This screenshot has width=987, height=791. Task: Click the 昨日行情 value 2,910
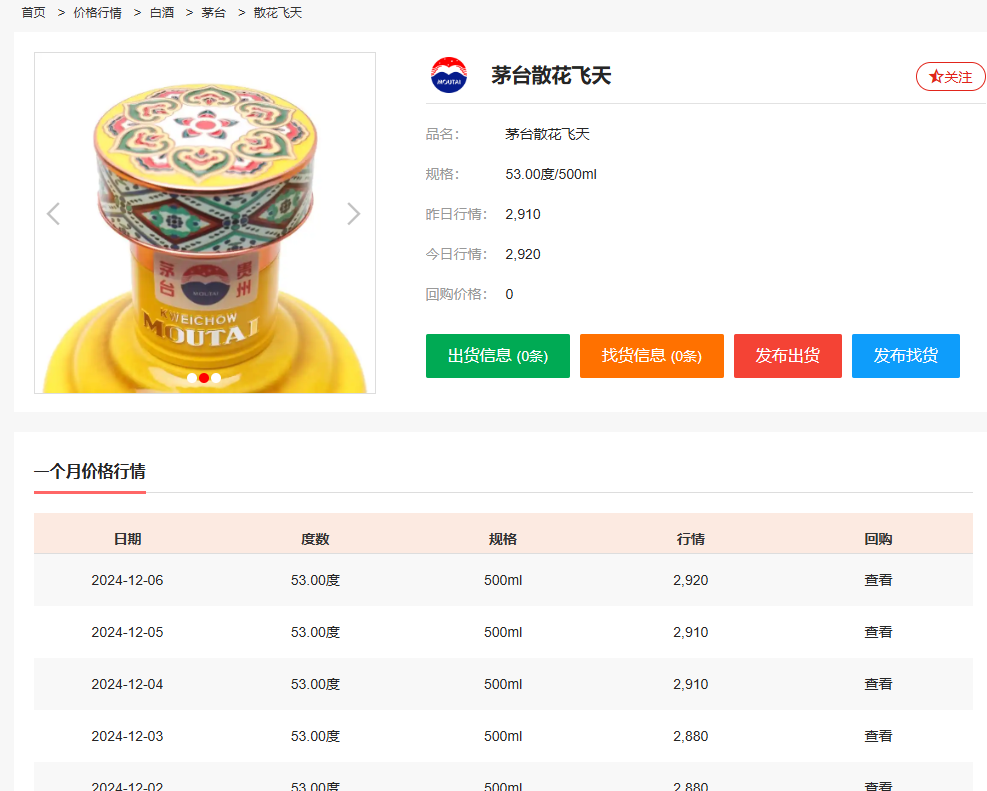click(x=522, y=215)
